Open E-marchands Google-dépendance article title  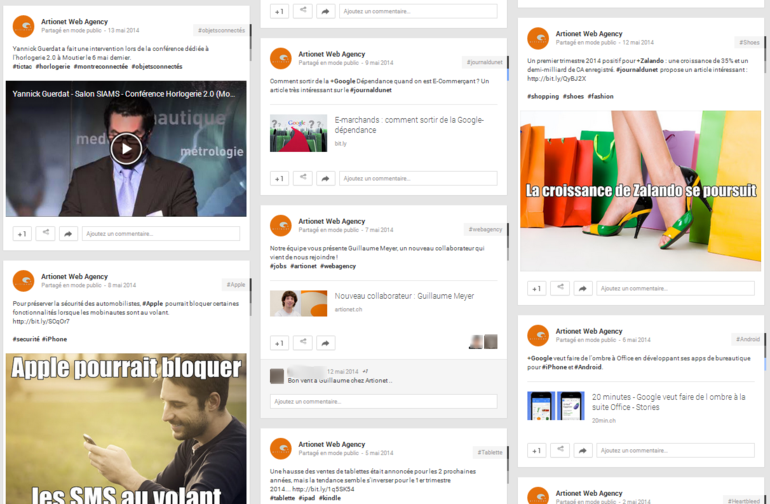pyautogui.click(x=409, y=125)
